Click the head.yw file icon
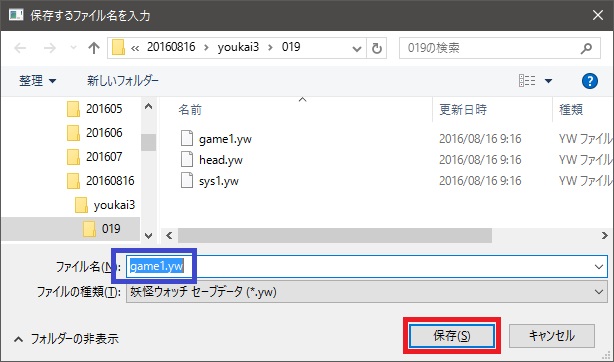The image size is (614, 362). click(x=187, y=160)
